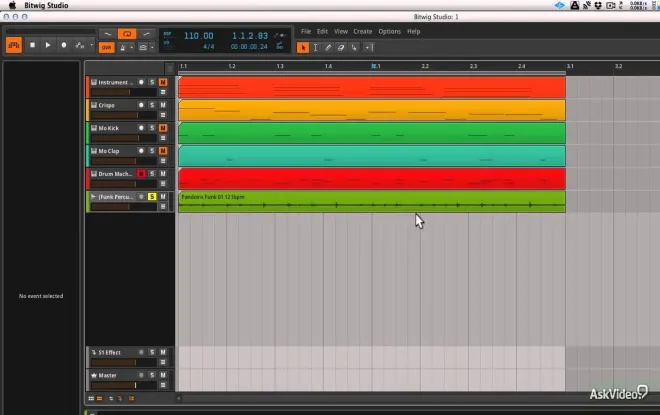
Task: Select the eraser tool
Action: point(341,48)
